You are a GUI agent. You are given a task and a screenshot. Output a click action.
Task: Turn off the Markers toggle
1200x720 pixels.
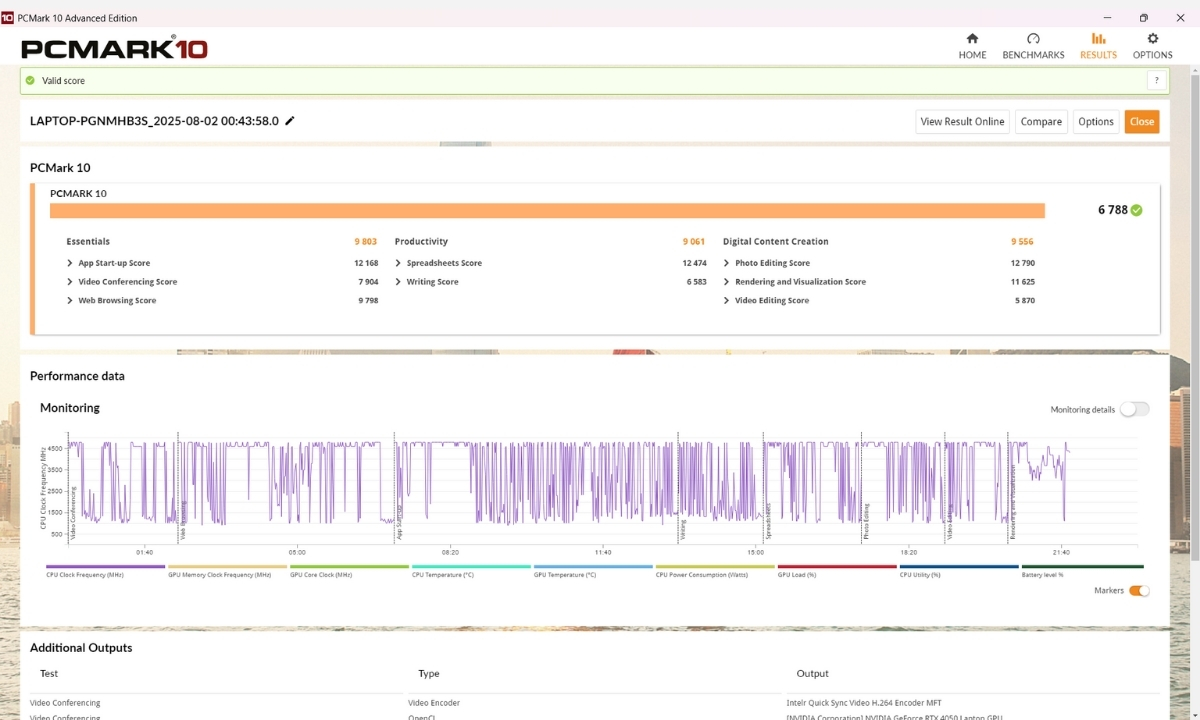point(1139,591)
